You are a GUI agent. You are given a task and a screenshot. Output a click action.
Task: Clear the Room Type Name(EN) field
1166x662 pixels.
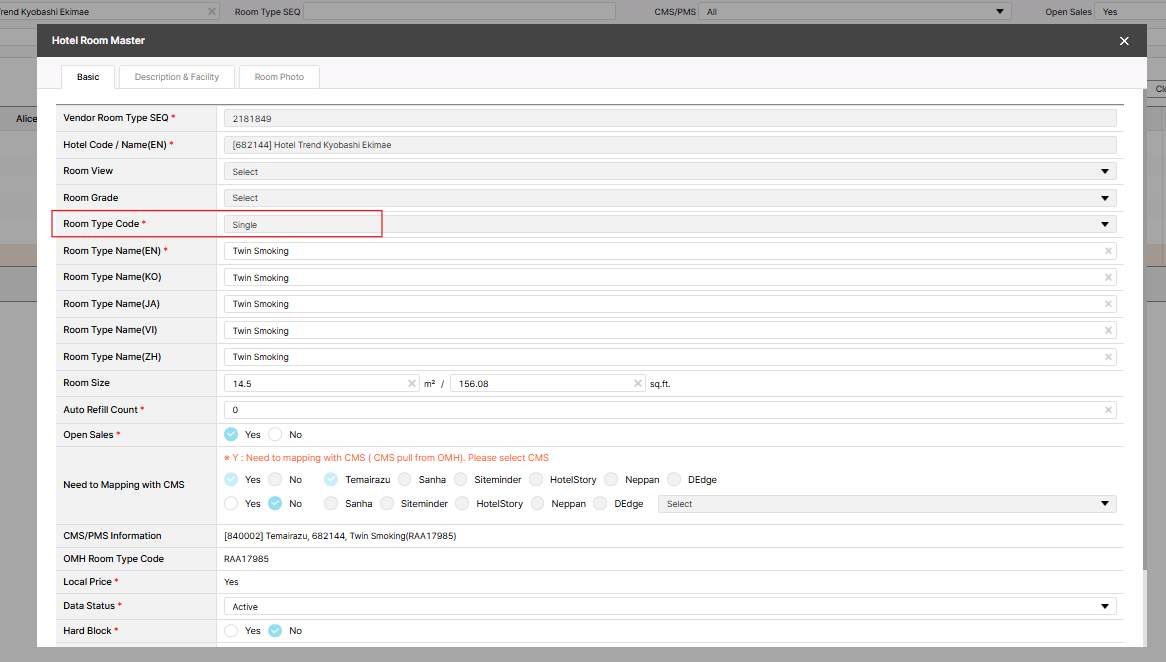tap(1108, 251)
